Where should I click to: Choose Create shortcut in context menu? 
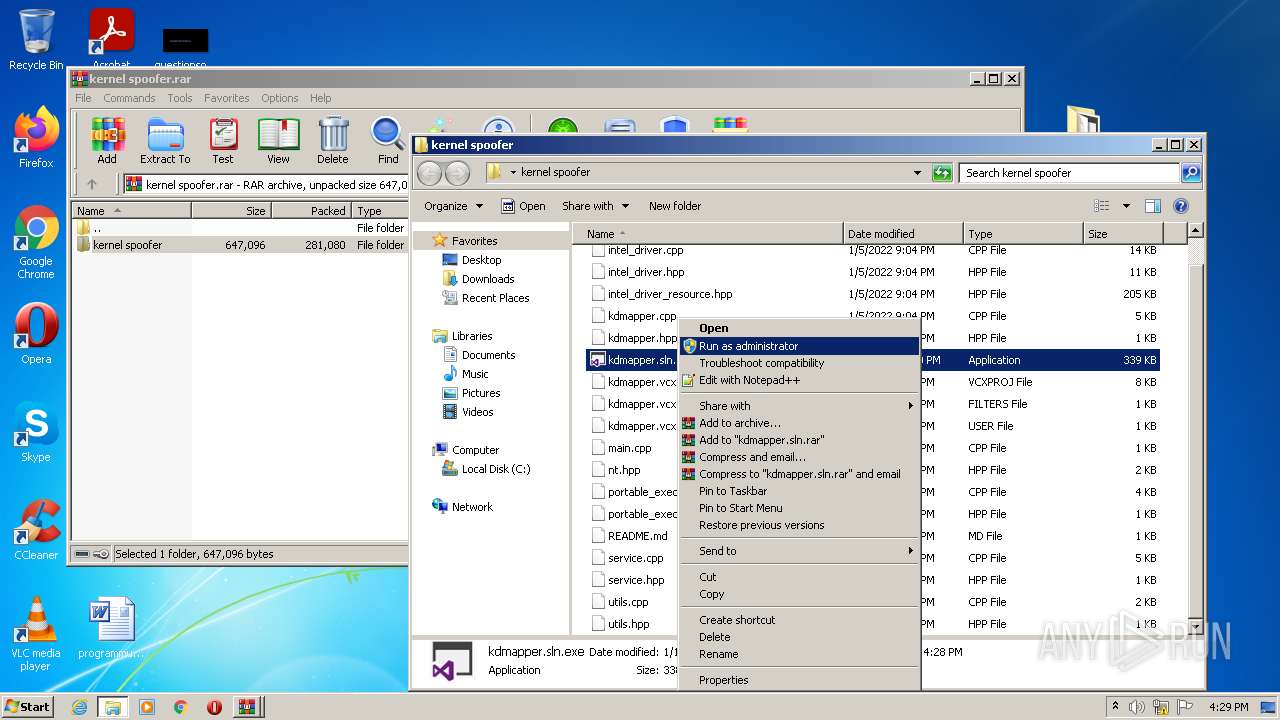click(x=799, y=620)
